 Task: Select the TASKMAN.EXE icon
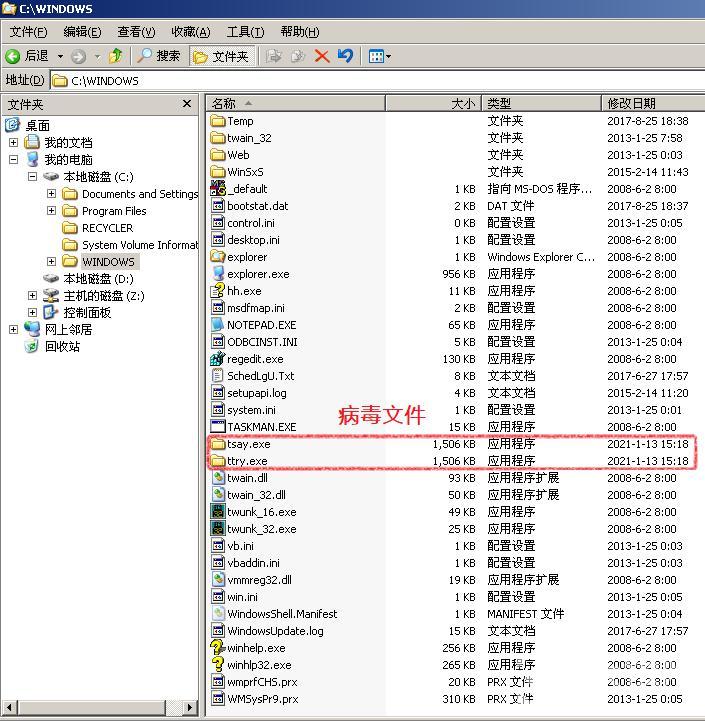point(218,427)
